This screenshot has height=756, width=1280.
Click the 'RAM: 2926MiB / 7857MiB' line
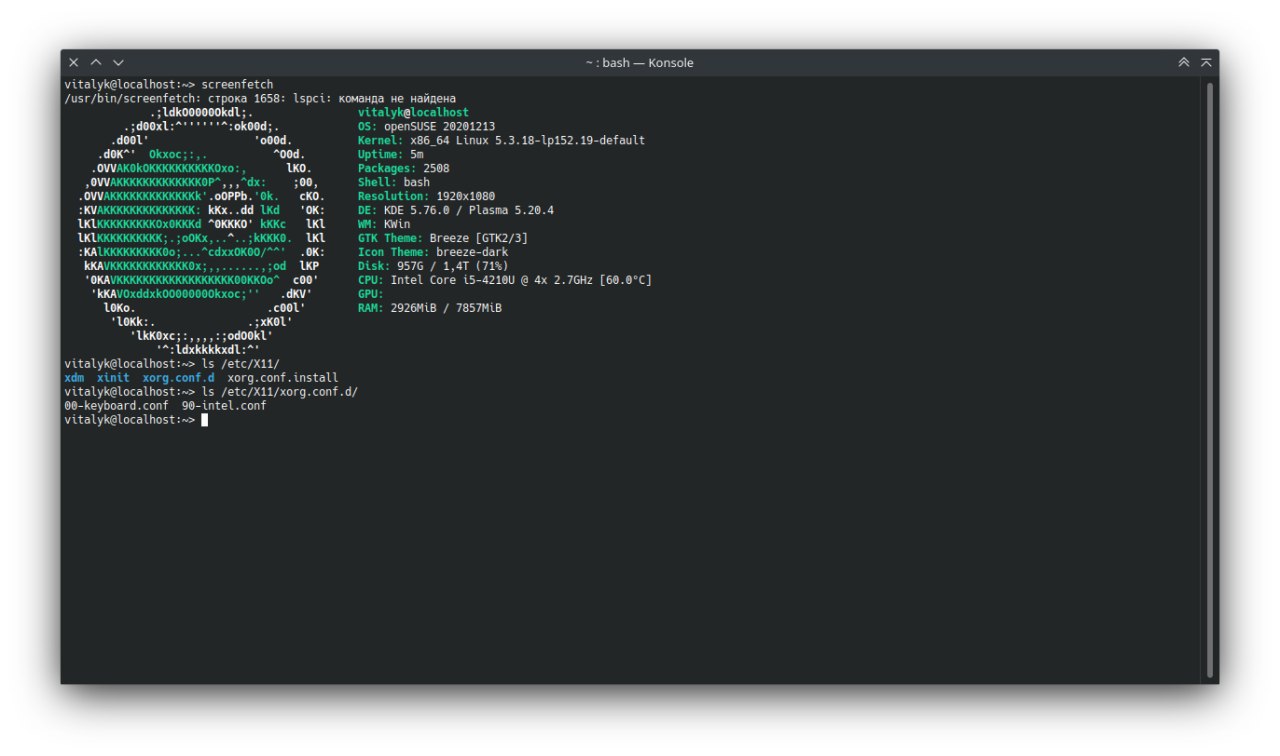(430, 308)
